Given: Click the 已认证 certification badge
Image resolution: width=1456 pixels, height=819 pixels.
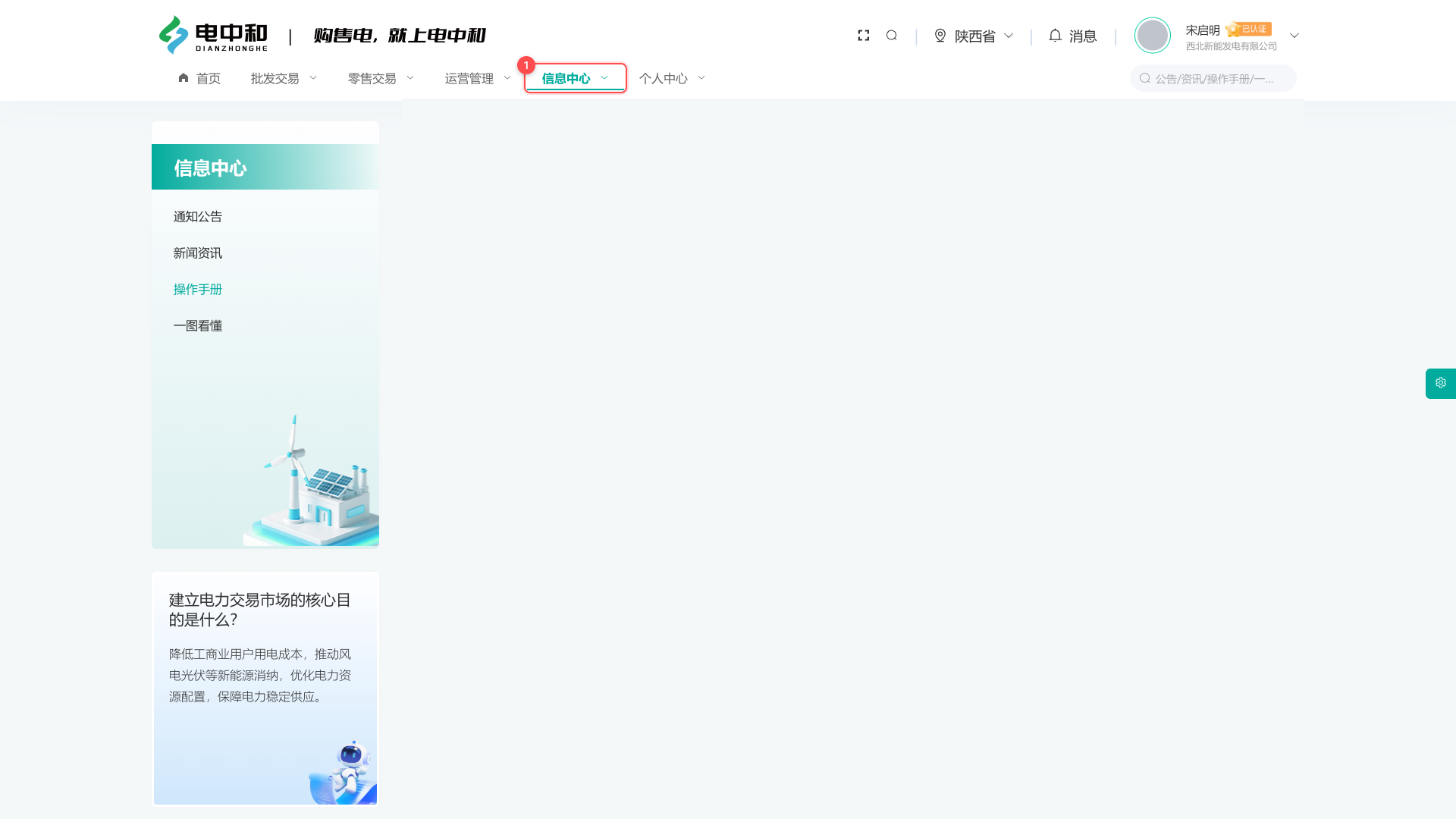Looking at the screenshot, I should coord(1248,30).
